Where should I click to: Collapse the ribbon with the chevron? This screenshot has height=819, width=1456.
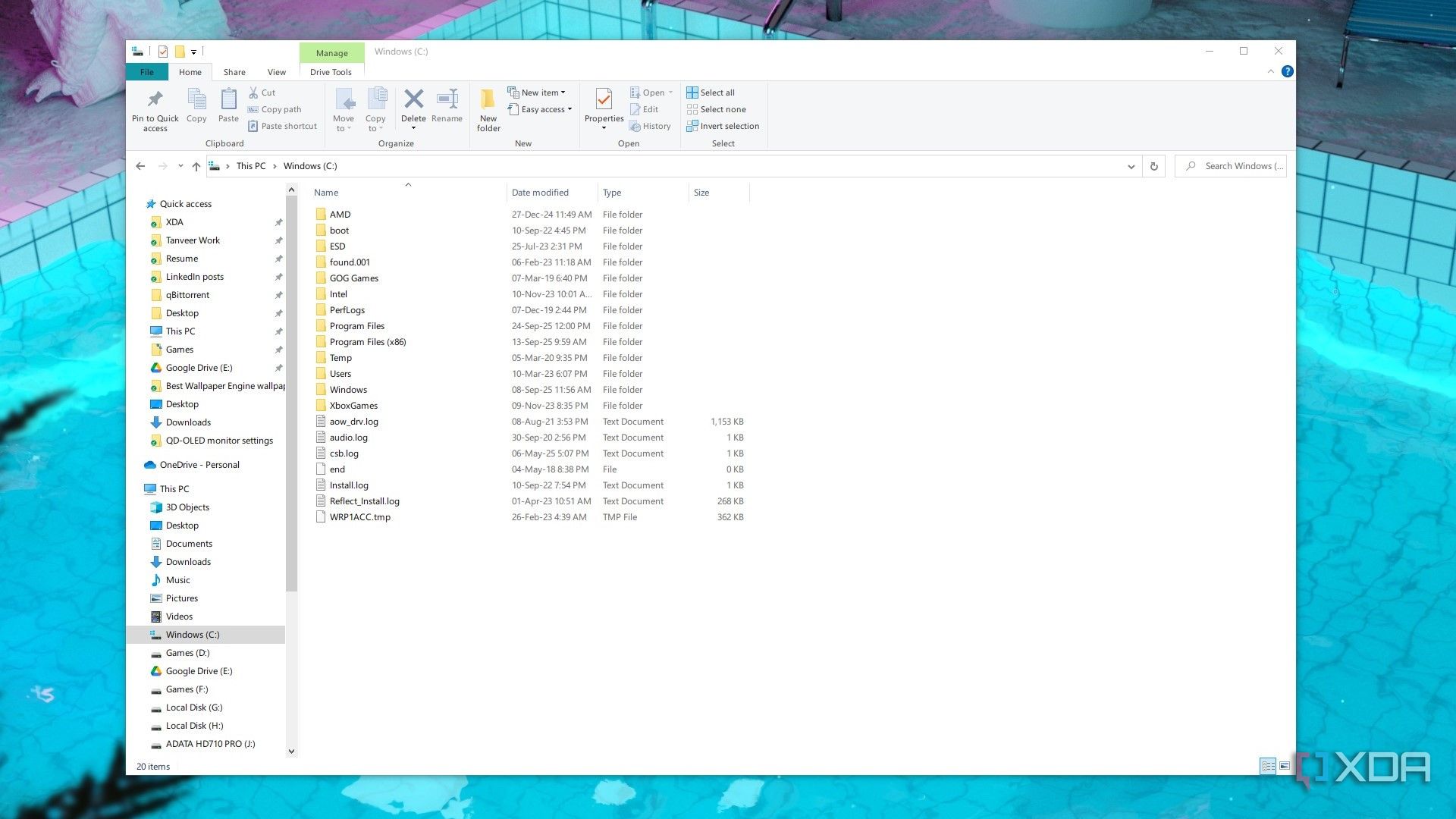[1271, 71]
